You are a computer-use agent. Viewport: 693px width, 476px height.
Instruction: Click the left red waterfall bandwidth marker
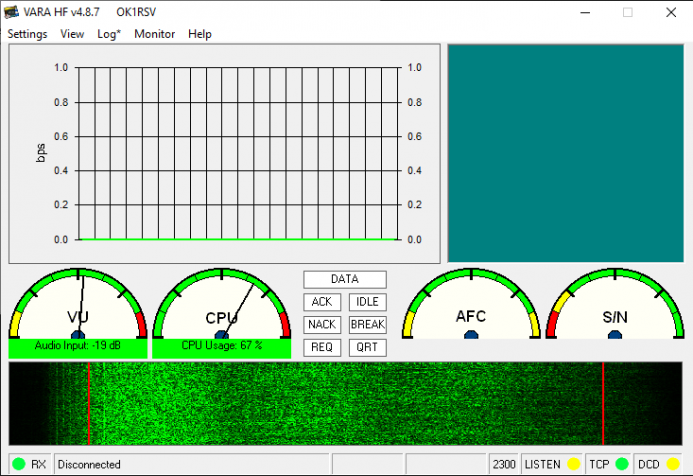click(89, 404)
